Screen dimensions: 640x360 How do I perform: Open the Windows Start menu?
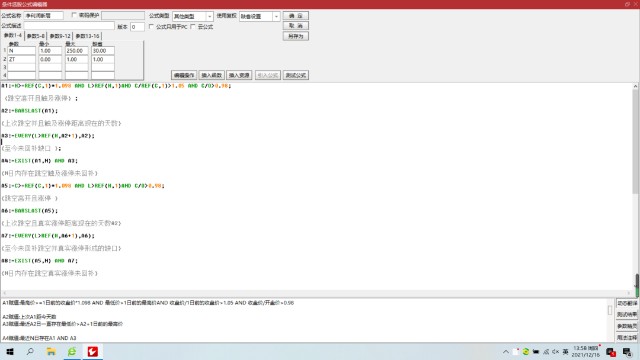(x=10, y=351)
